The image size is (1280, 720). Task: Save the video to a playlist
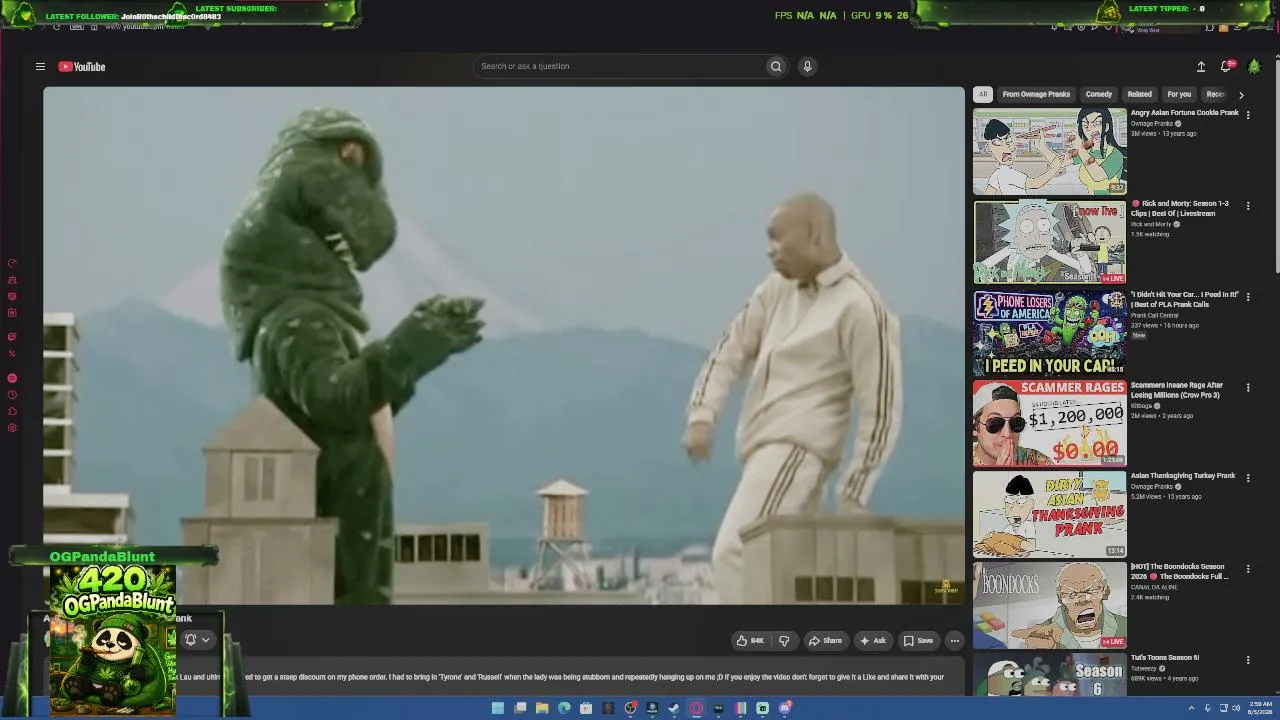click(x=918, y=641)
